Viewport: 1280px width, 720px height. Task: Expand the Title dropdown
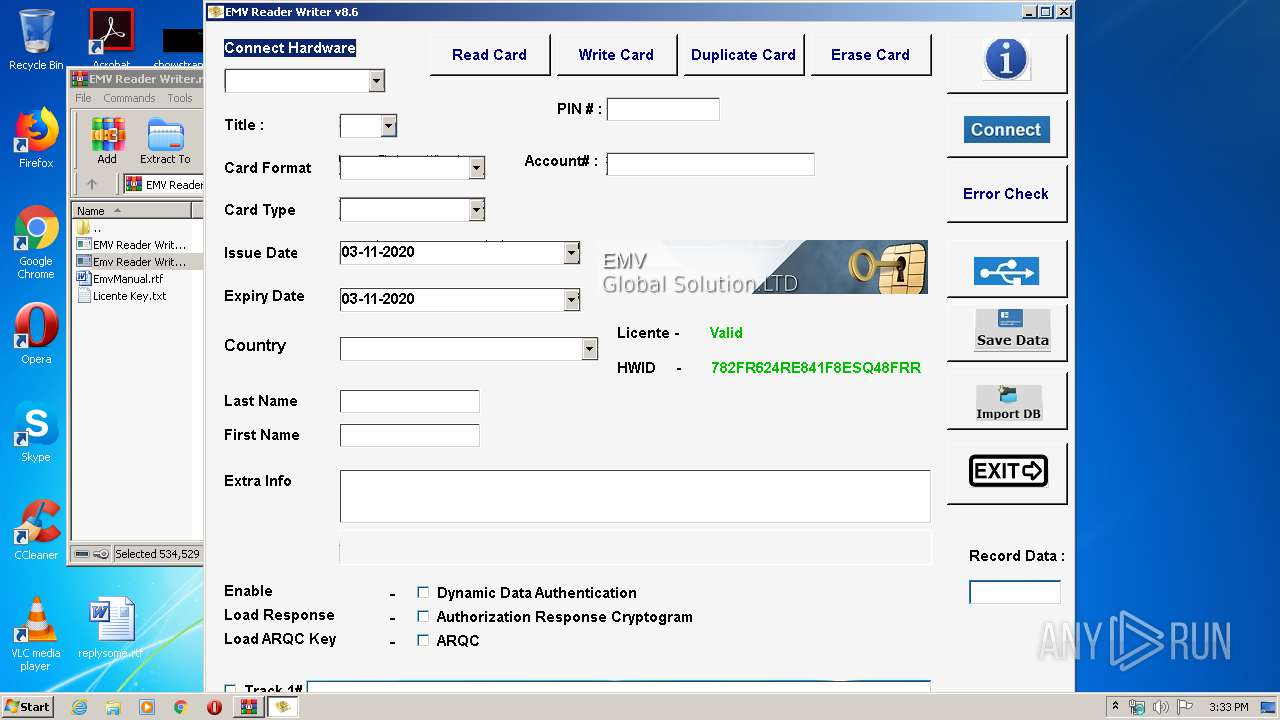pos(388,126)
